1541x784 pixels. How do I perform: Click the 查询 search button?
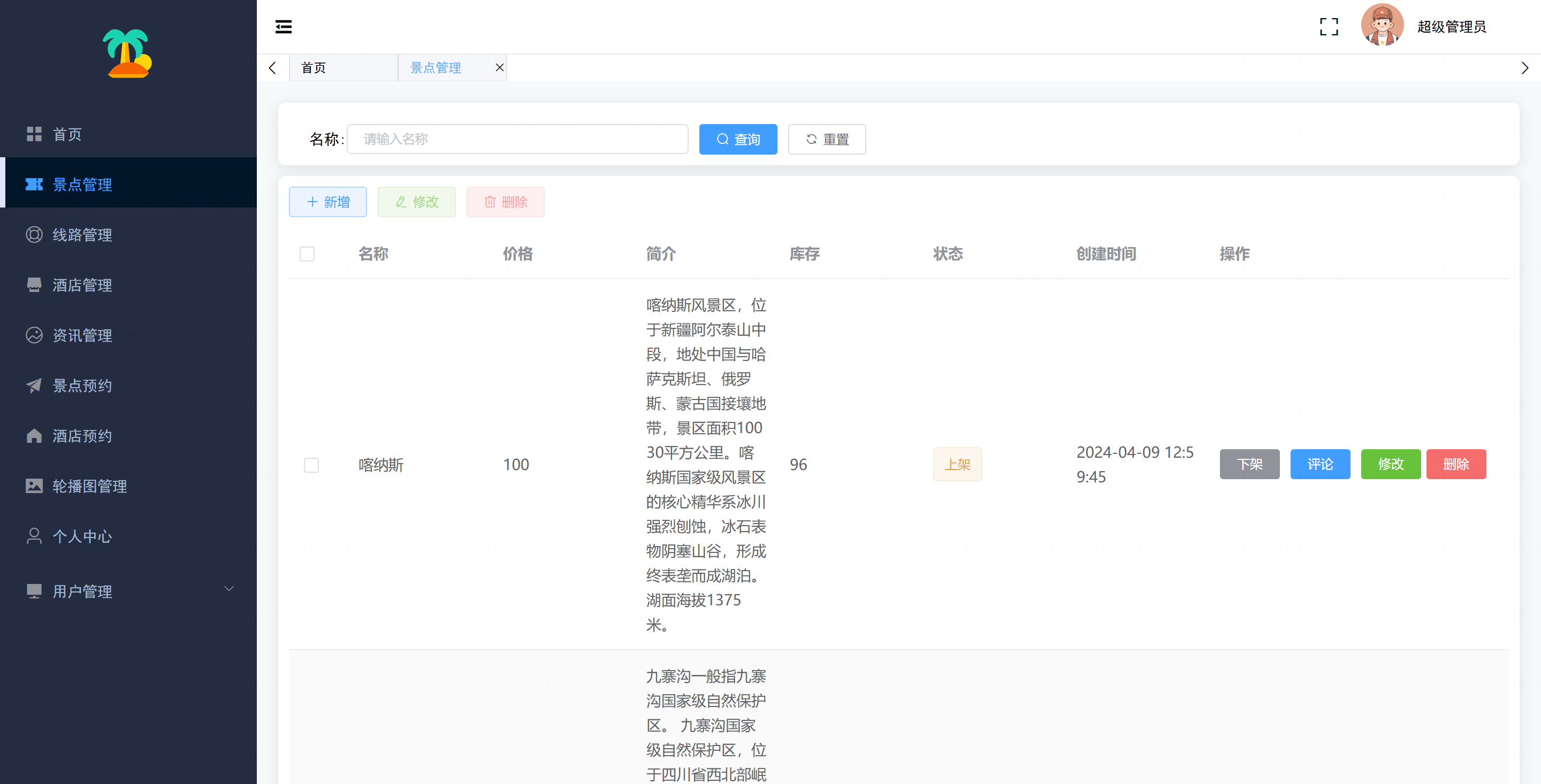click(x=738, y=140)
